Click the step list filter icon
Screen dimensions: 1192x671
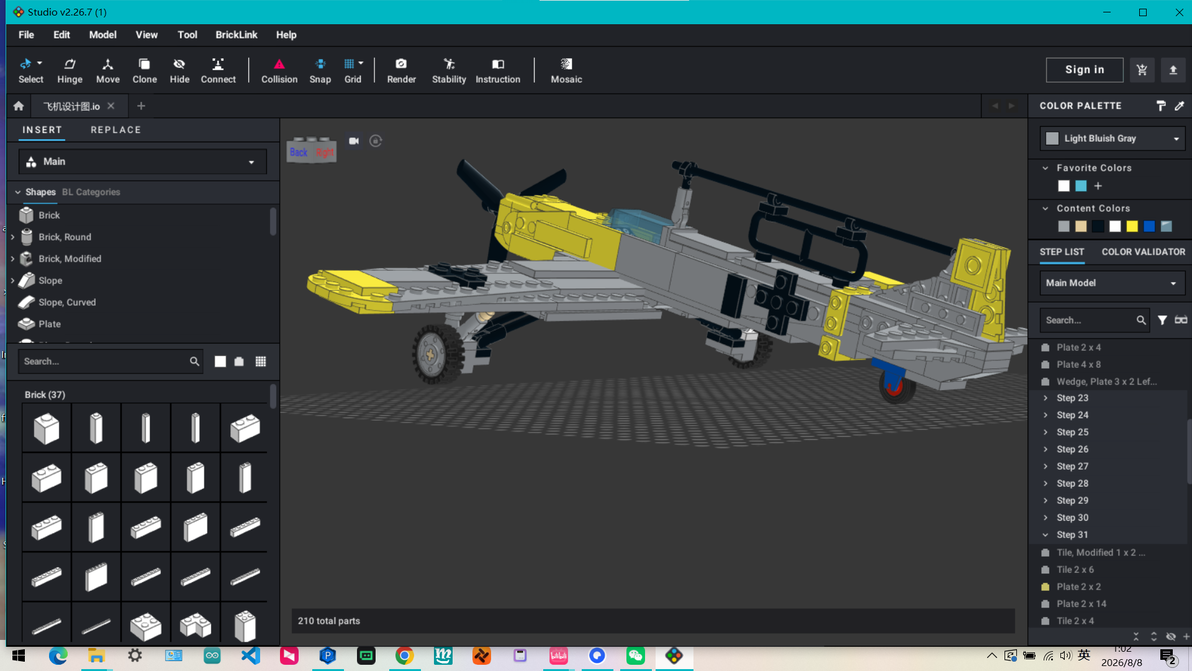1162,320
